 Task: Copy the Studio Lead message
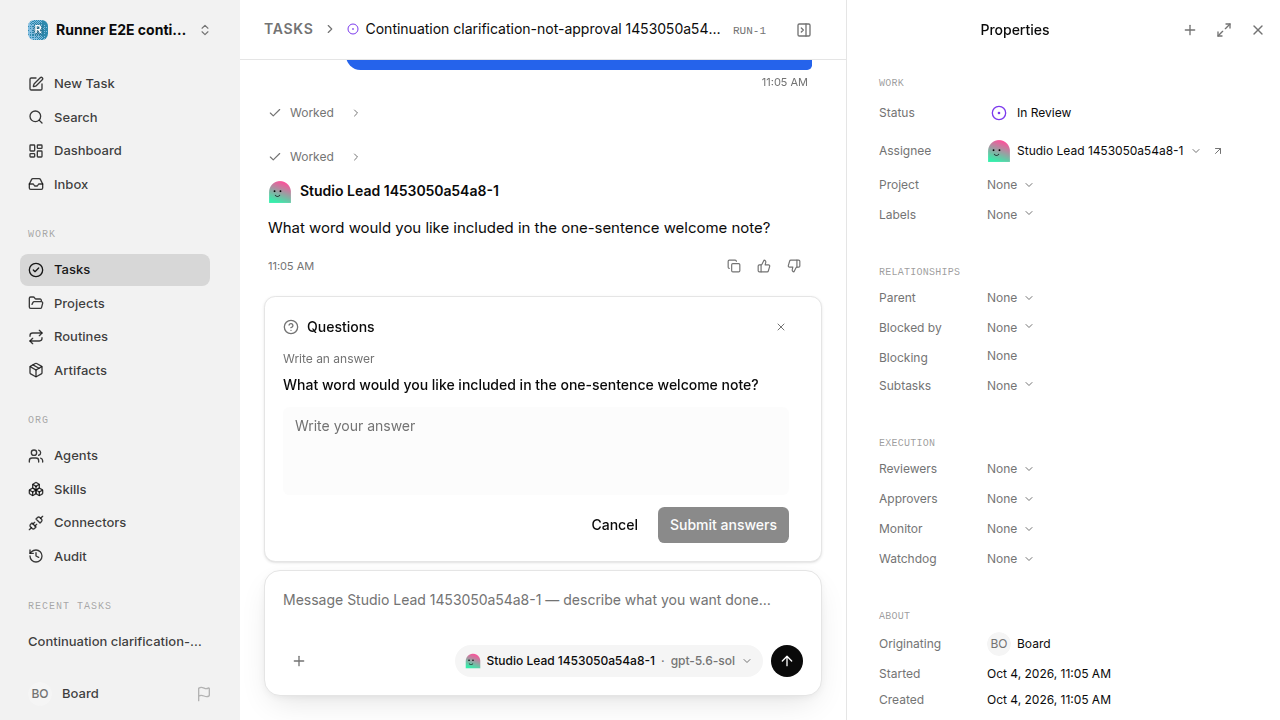(734, 266)
